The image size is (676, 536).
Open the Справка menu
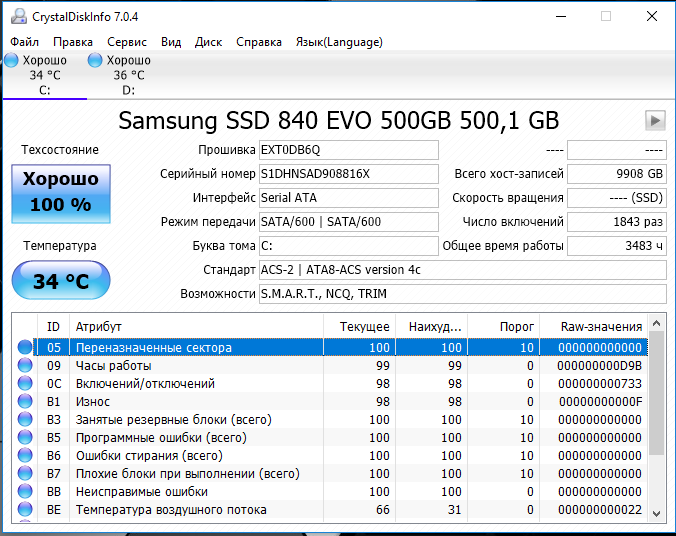click(259, 42)
